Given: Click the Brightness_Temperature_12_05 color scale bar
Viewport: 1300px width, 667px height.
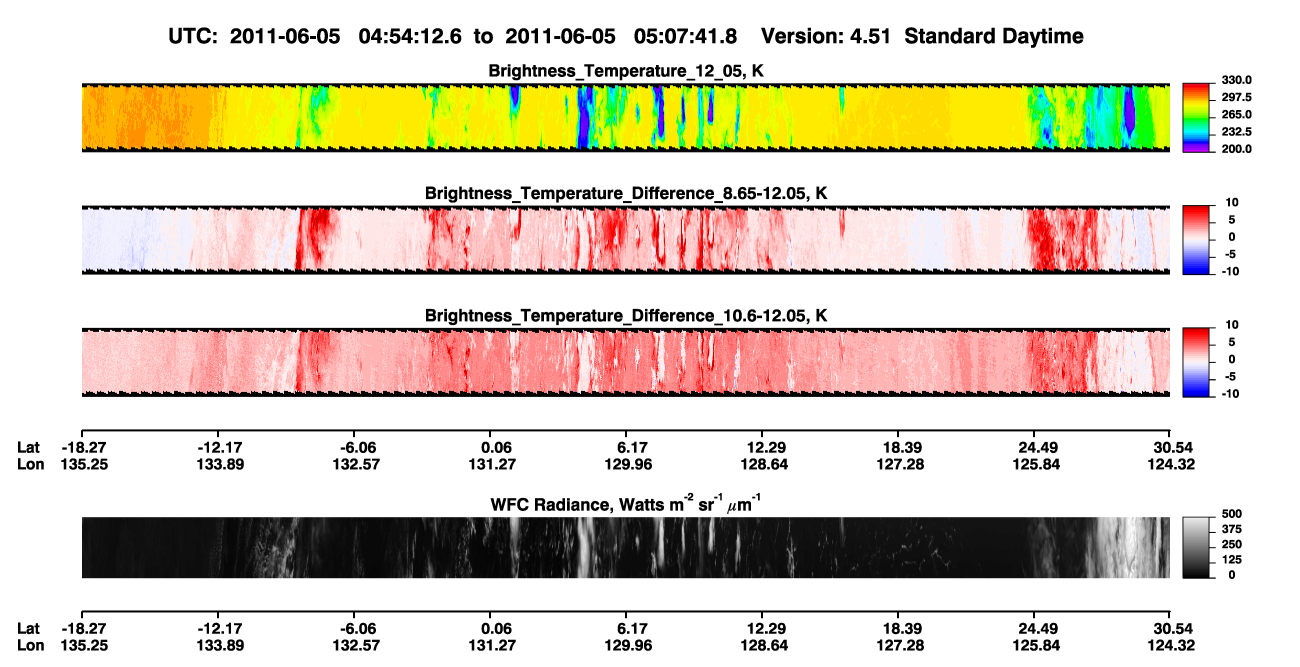Looking at the screenshot, I should [x=1196, y=118].
